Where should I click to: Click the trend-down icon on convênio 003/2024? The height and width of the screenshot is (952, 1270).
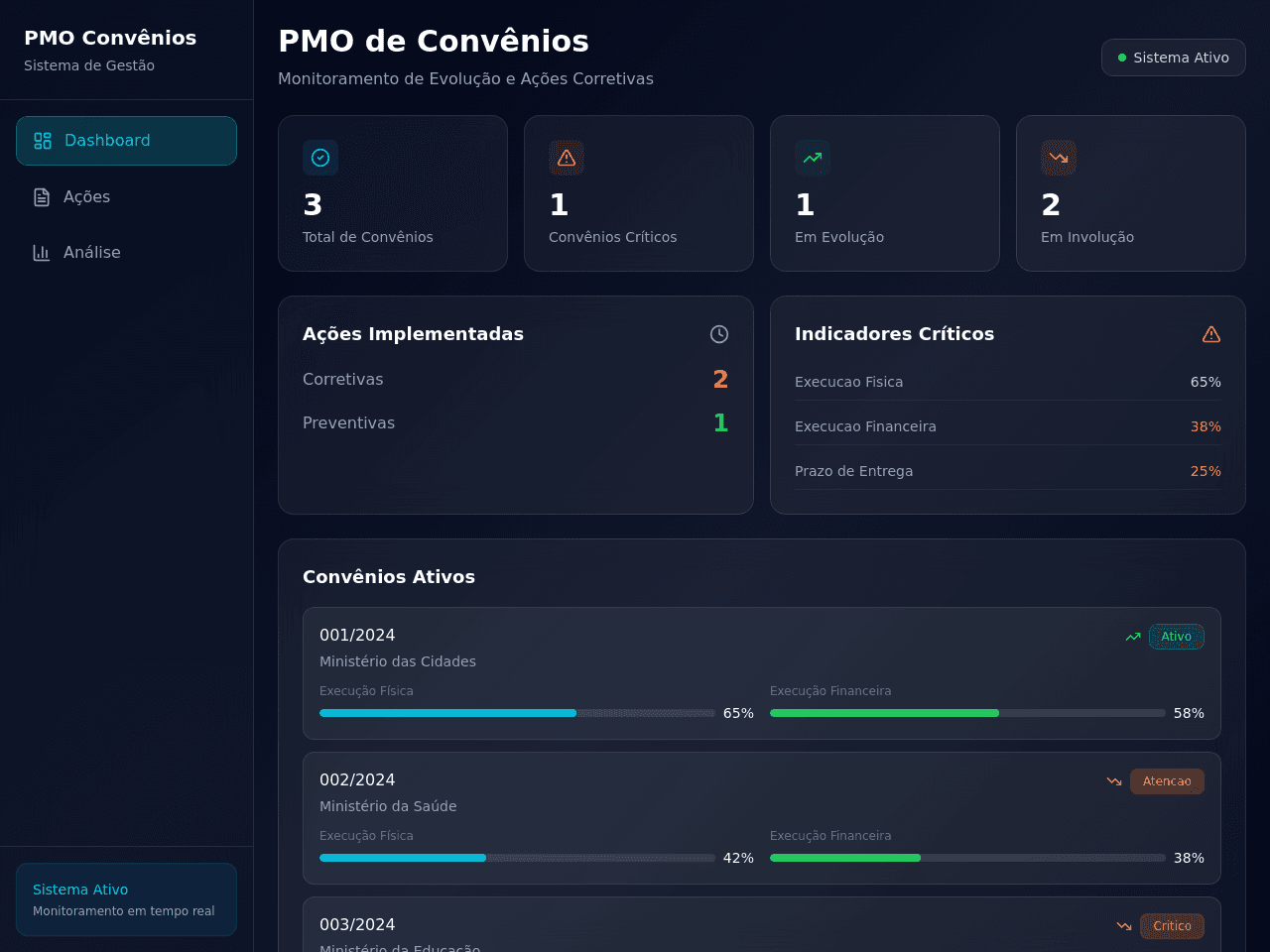pos(1124,926)
